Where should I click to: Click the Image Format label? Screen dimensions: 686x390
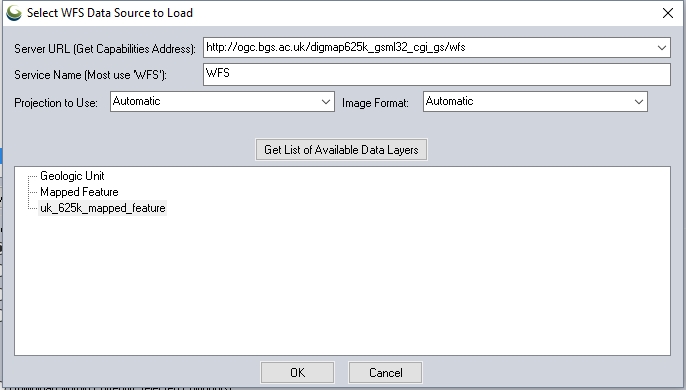coord(375,103)
